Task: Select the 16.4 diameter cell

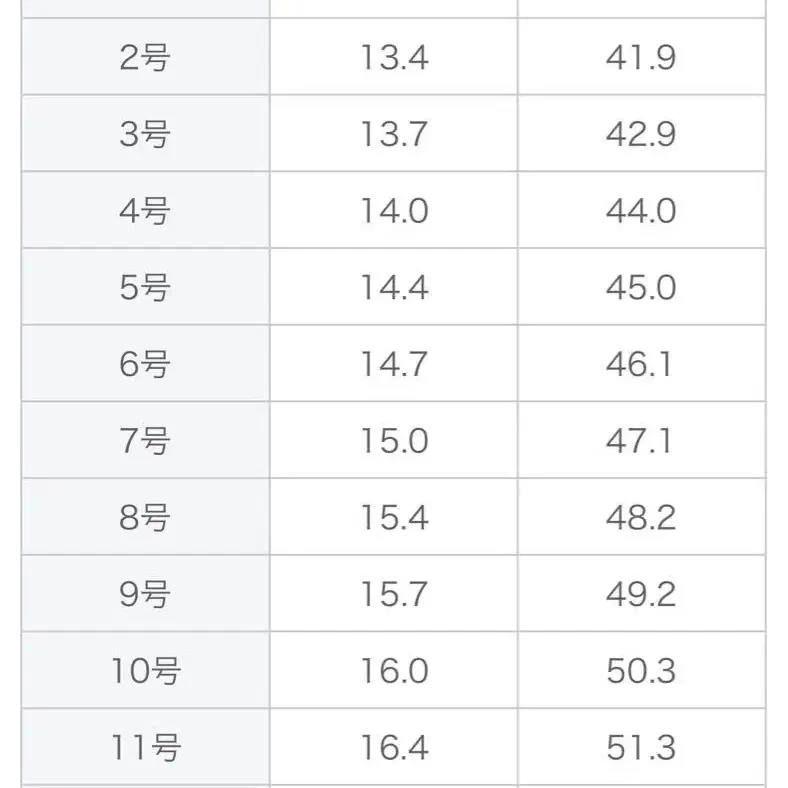Action: [394, 747]
